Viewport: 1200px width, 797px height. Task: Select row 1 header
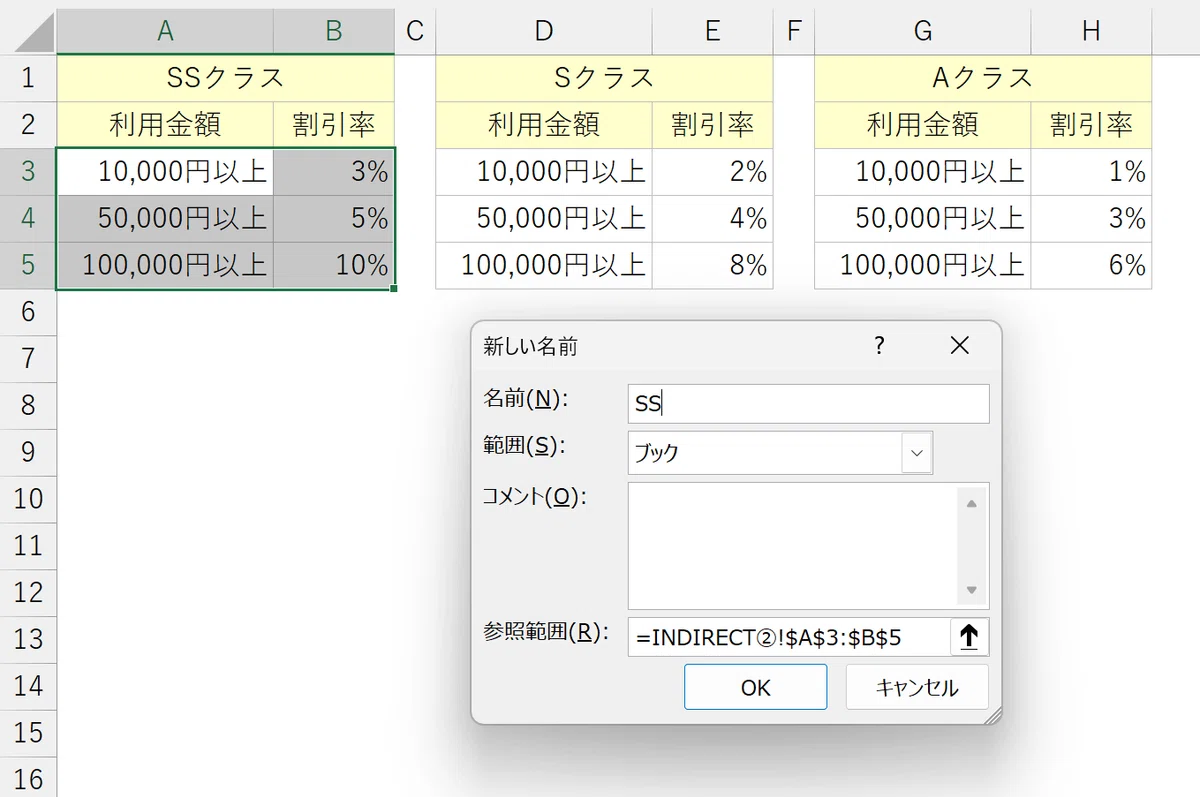click(x=28, y=78)
